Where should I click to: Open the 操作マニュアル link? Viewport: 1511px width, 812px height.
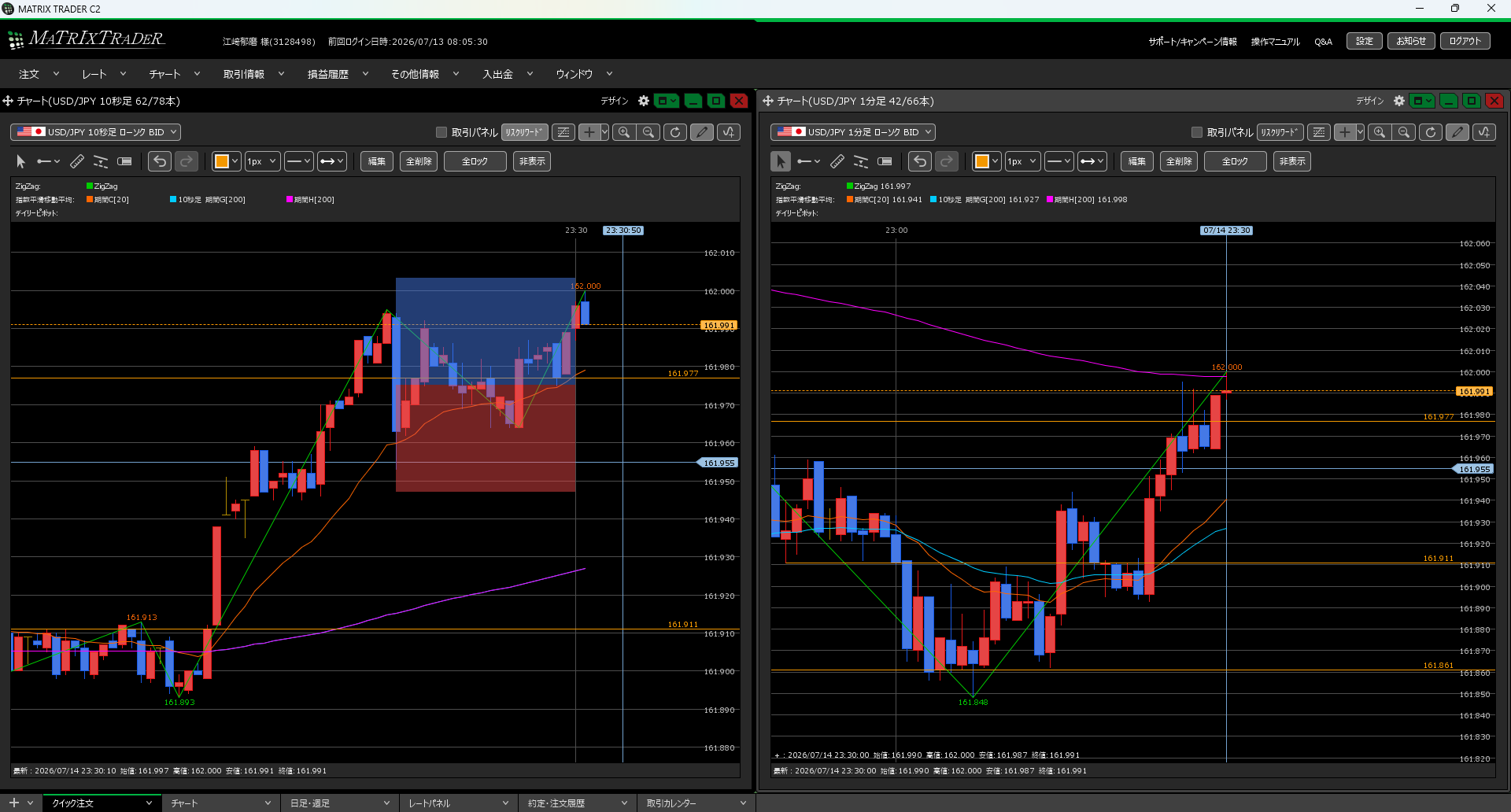(1275, 42)
